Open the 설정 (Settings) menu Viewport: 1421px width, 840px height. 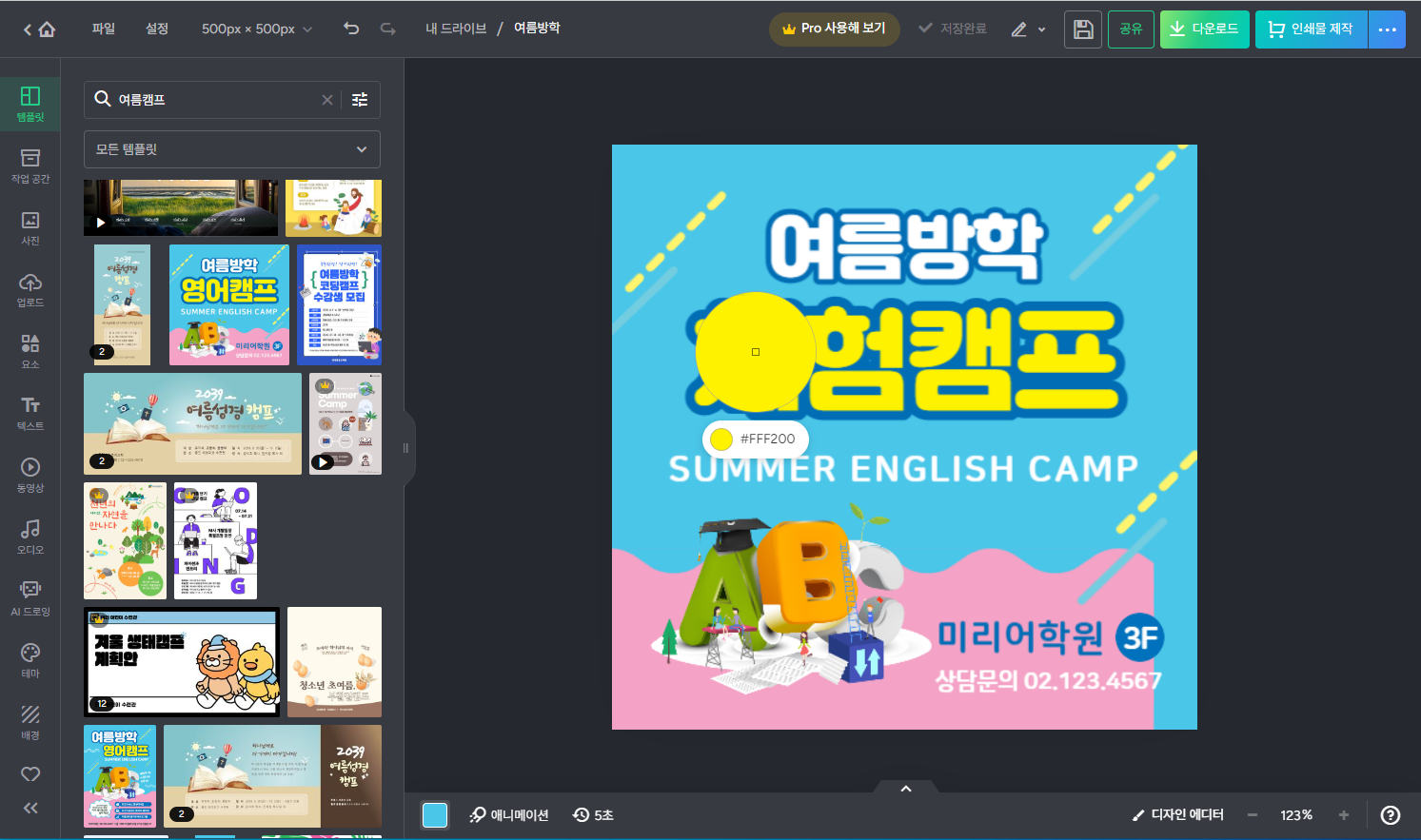(x=156, y=29)
